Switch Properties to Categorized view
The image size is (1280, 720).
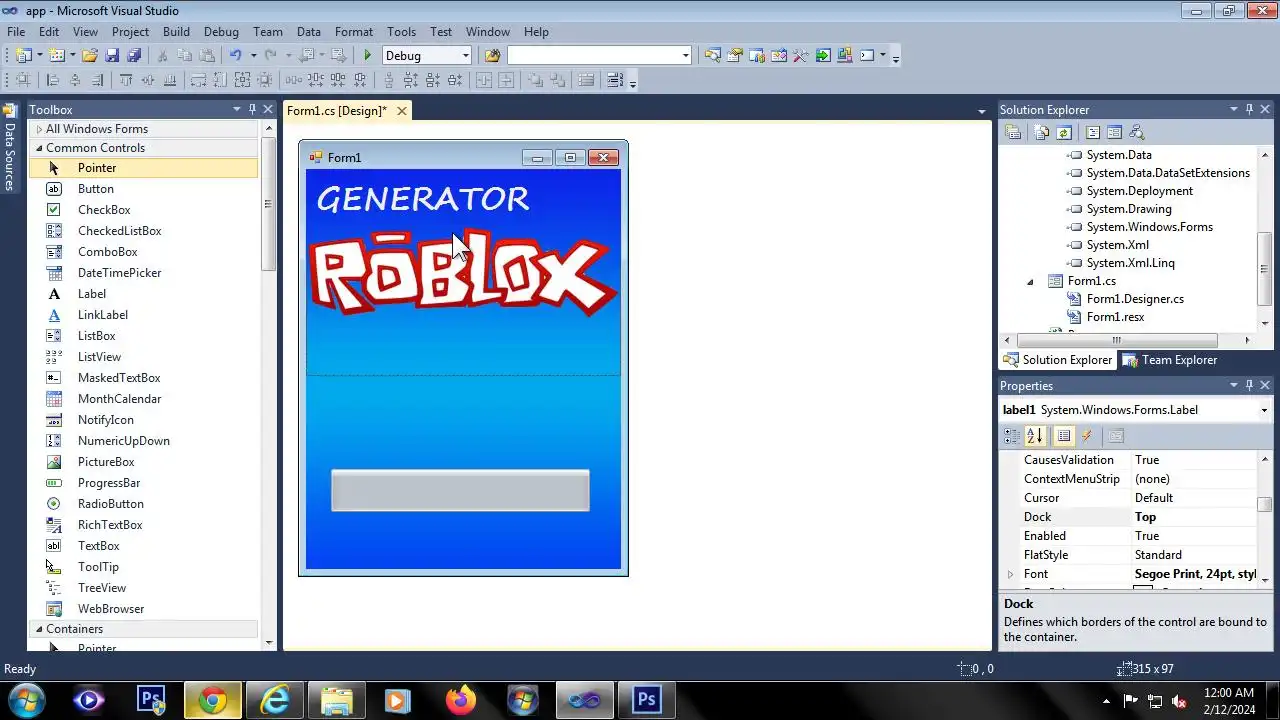tap(1012, 436)
